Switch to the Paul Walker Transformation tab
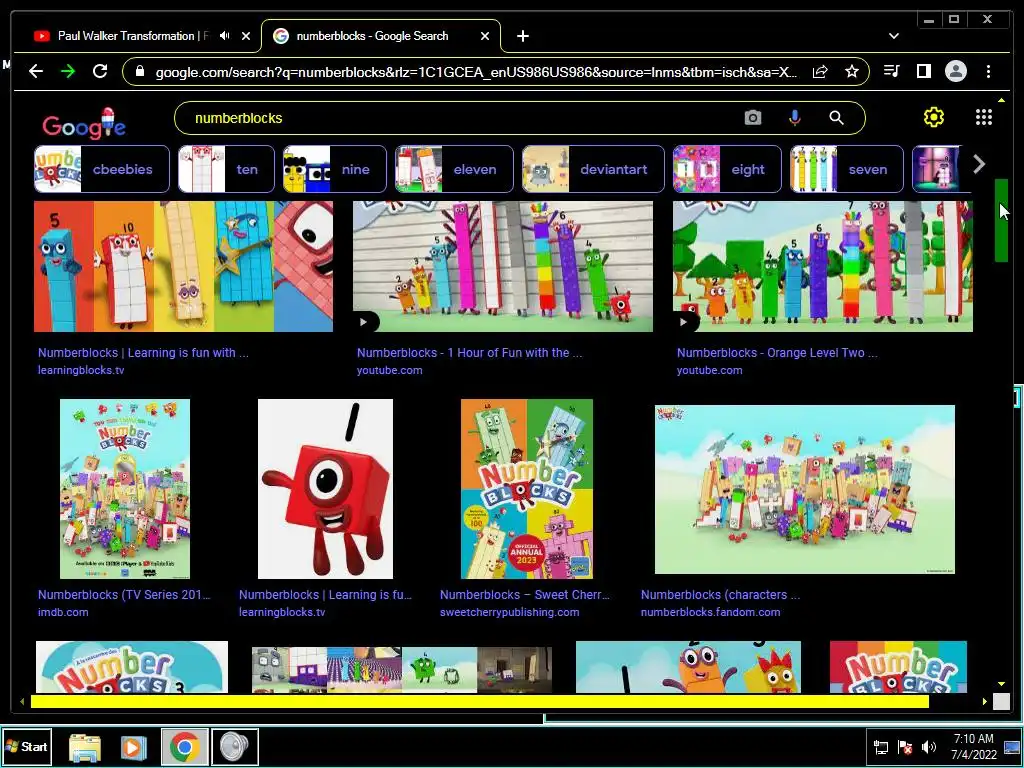 point(133,36)
